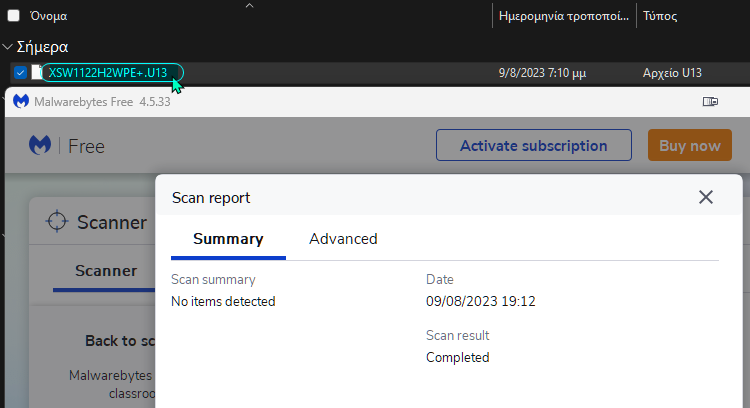Click the Date label in scan report
750x408 pixels.
(440, 279)
